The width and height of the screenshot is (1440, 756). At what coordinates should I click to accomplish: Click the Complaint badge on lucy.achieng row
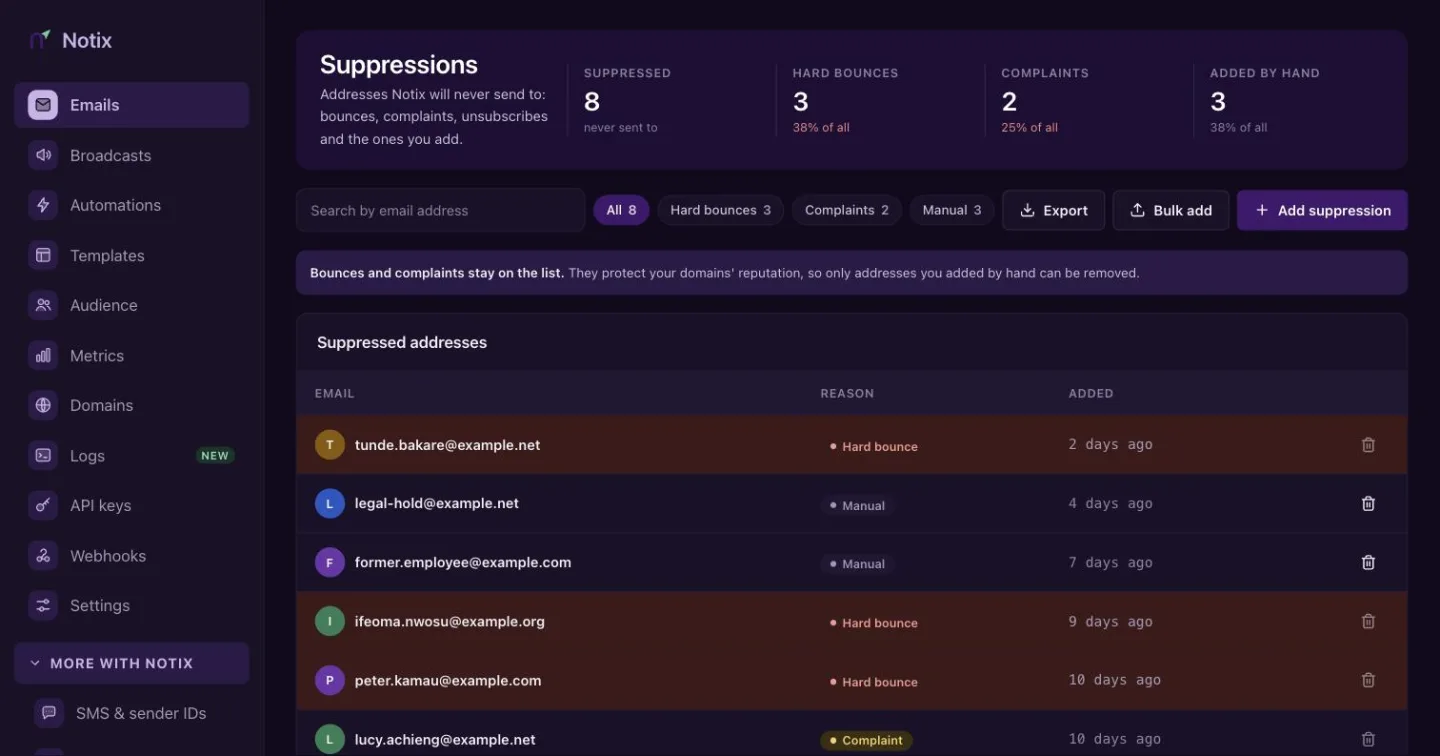pyautogui.click(x=866, y=740)
